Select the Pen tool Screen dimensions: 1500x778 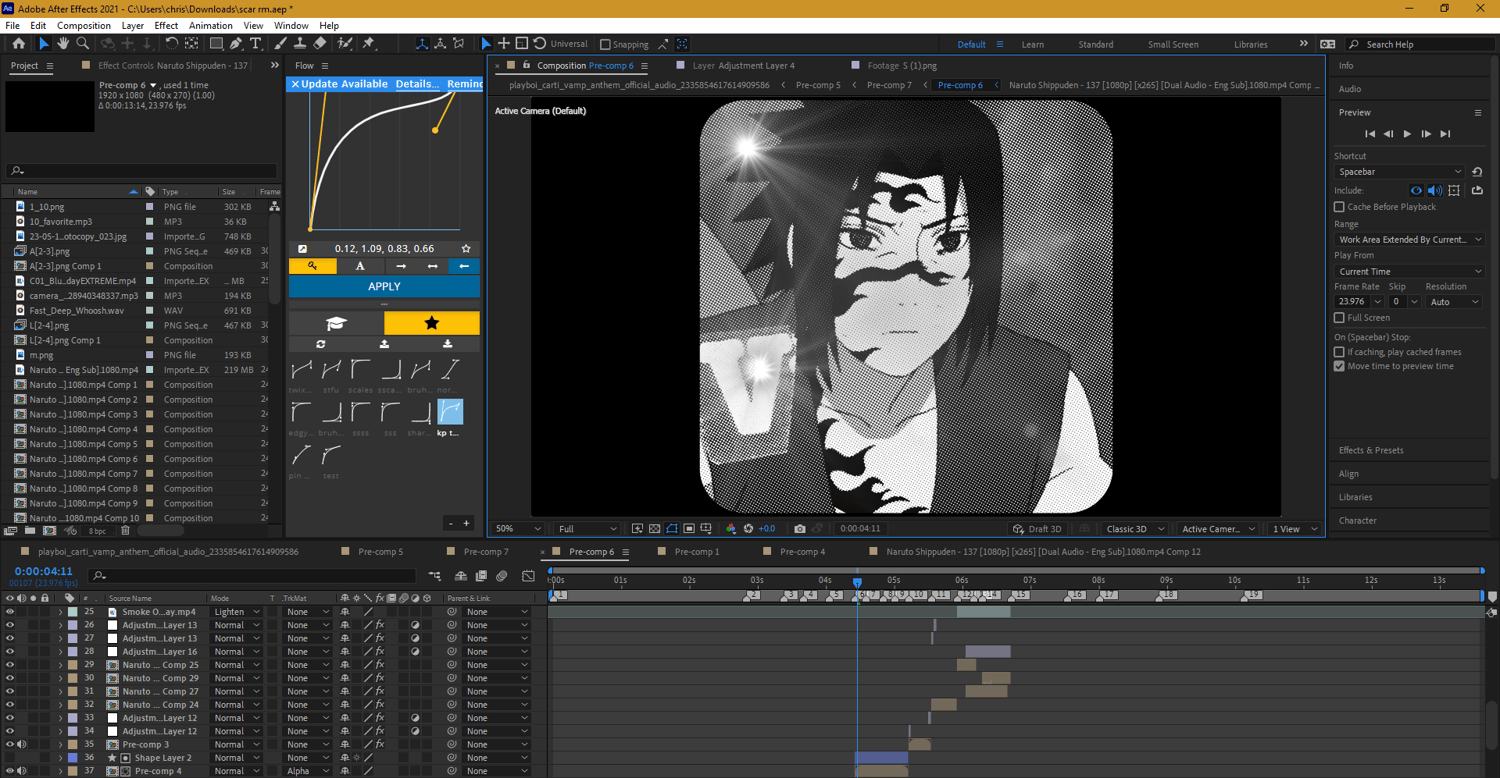(236, 44)
